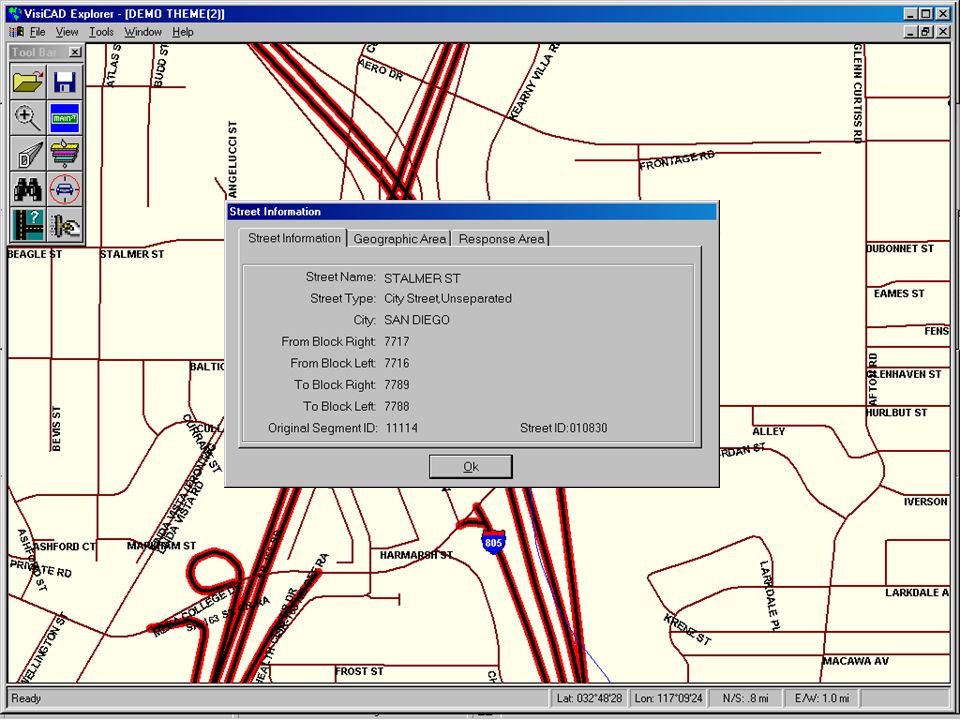The width and height of the screenshot is (960, 720).
Task: Click the E/W: 1.0 mi status field
Action: point(822,698)
